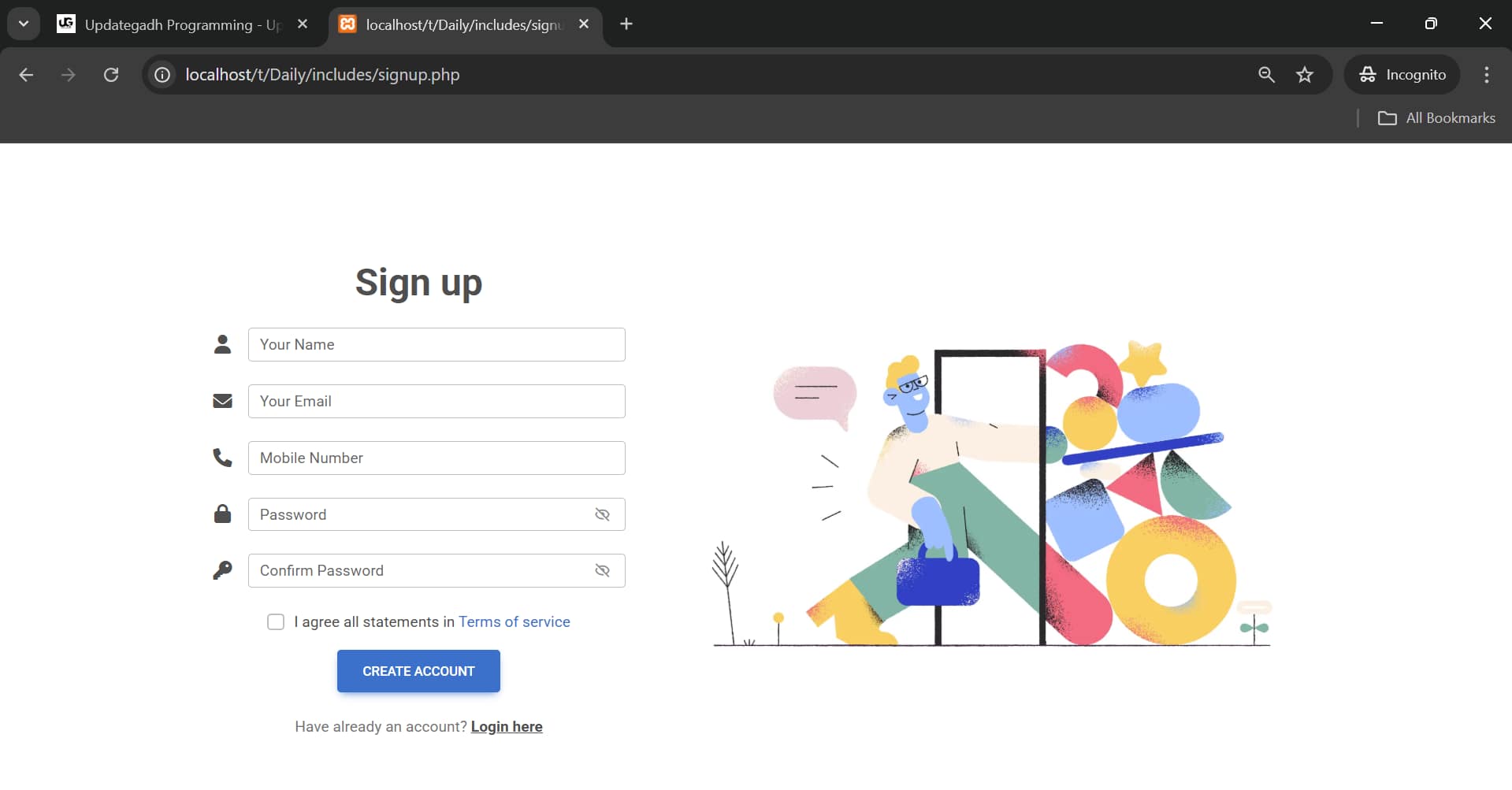This screenshot has width=1512, height=790.
Task: Open the zoom magnifier icon in address bar
Action: click(1266, 75)
